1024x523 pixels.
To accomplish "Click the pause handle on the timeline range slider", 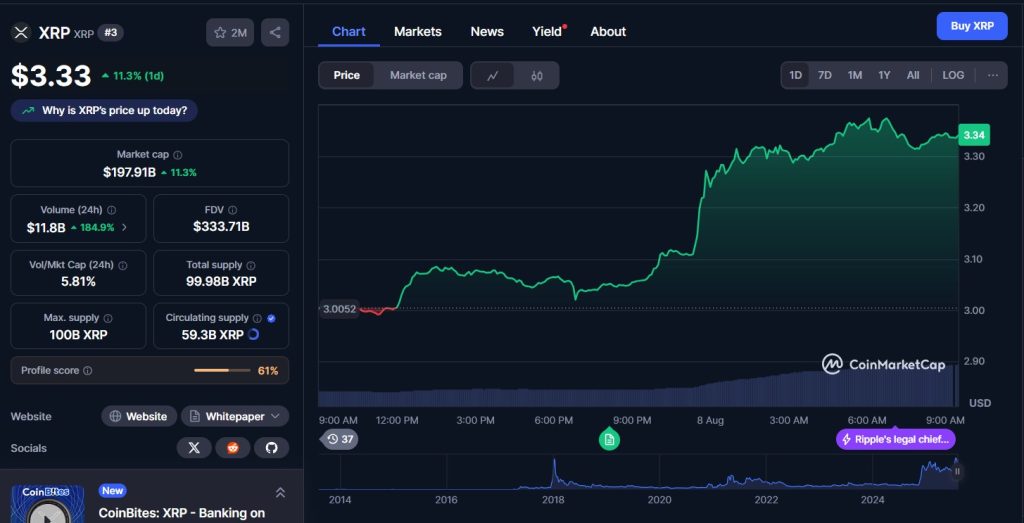I will pos(957,472).
